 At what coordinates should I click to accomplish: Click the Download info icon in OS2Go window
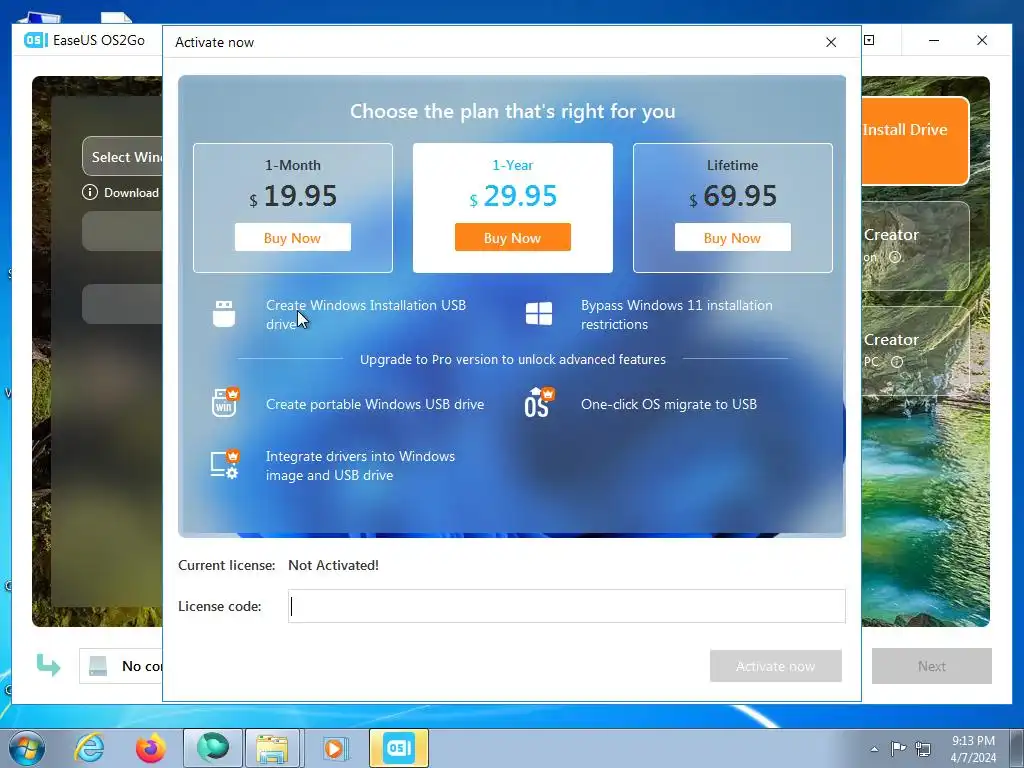89,193
